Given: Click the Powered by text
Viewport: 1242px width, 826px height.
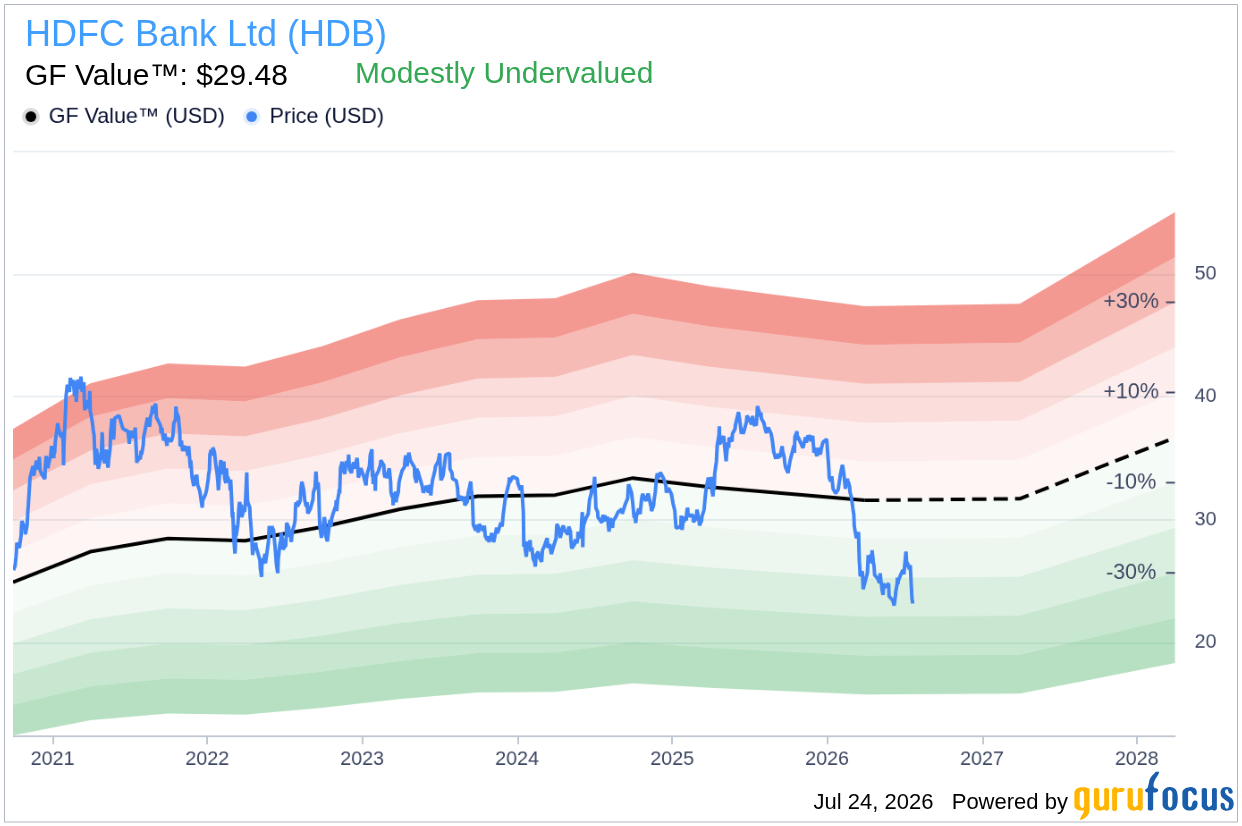Looking at the screenshot, I should pyautogui.click(x=1009, y=802).
